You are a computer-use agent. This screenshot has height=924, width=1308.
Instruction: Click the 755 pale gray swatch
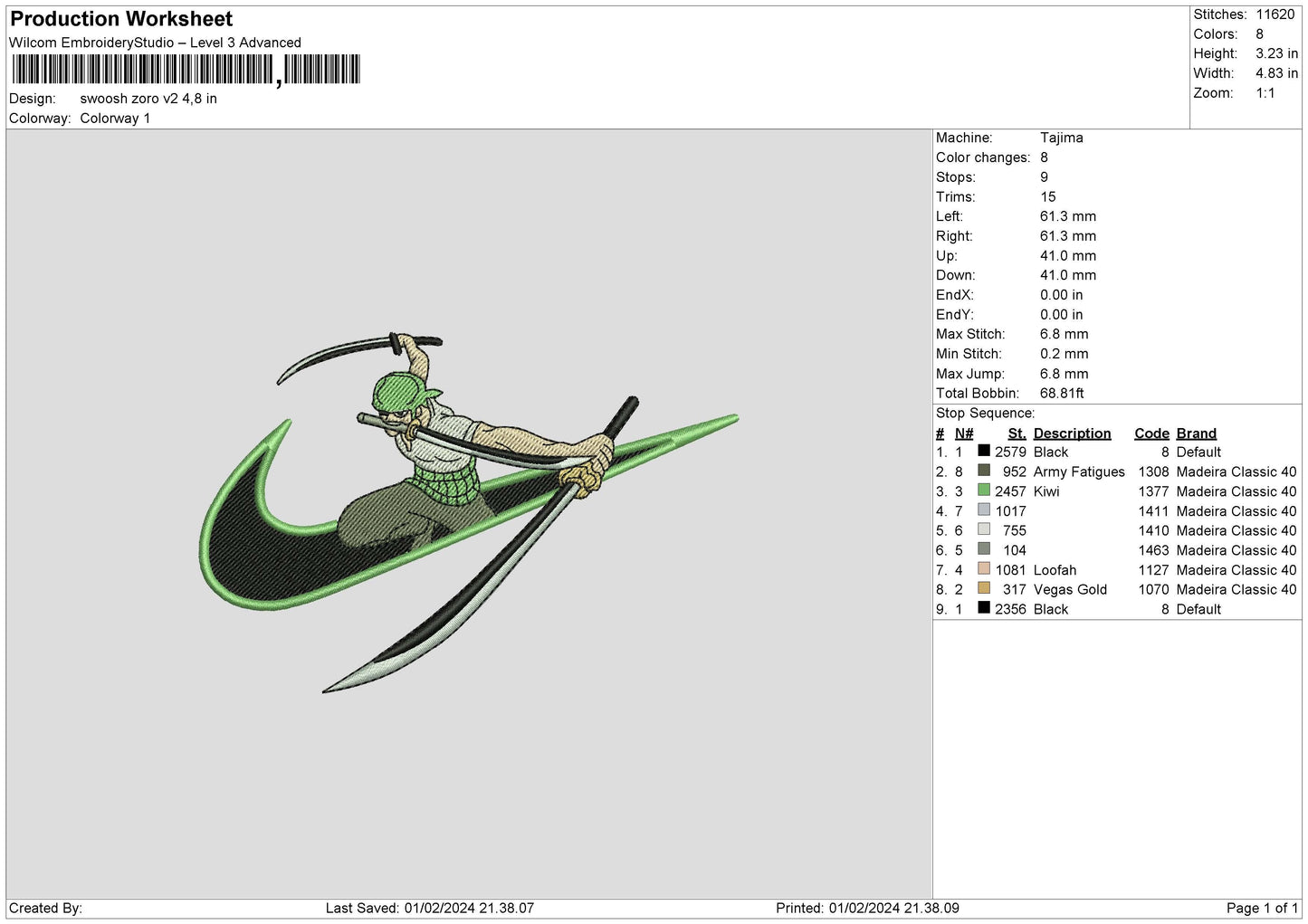984,529
